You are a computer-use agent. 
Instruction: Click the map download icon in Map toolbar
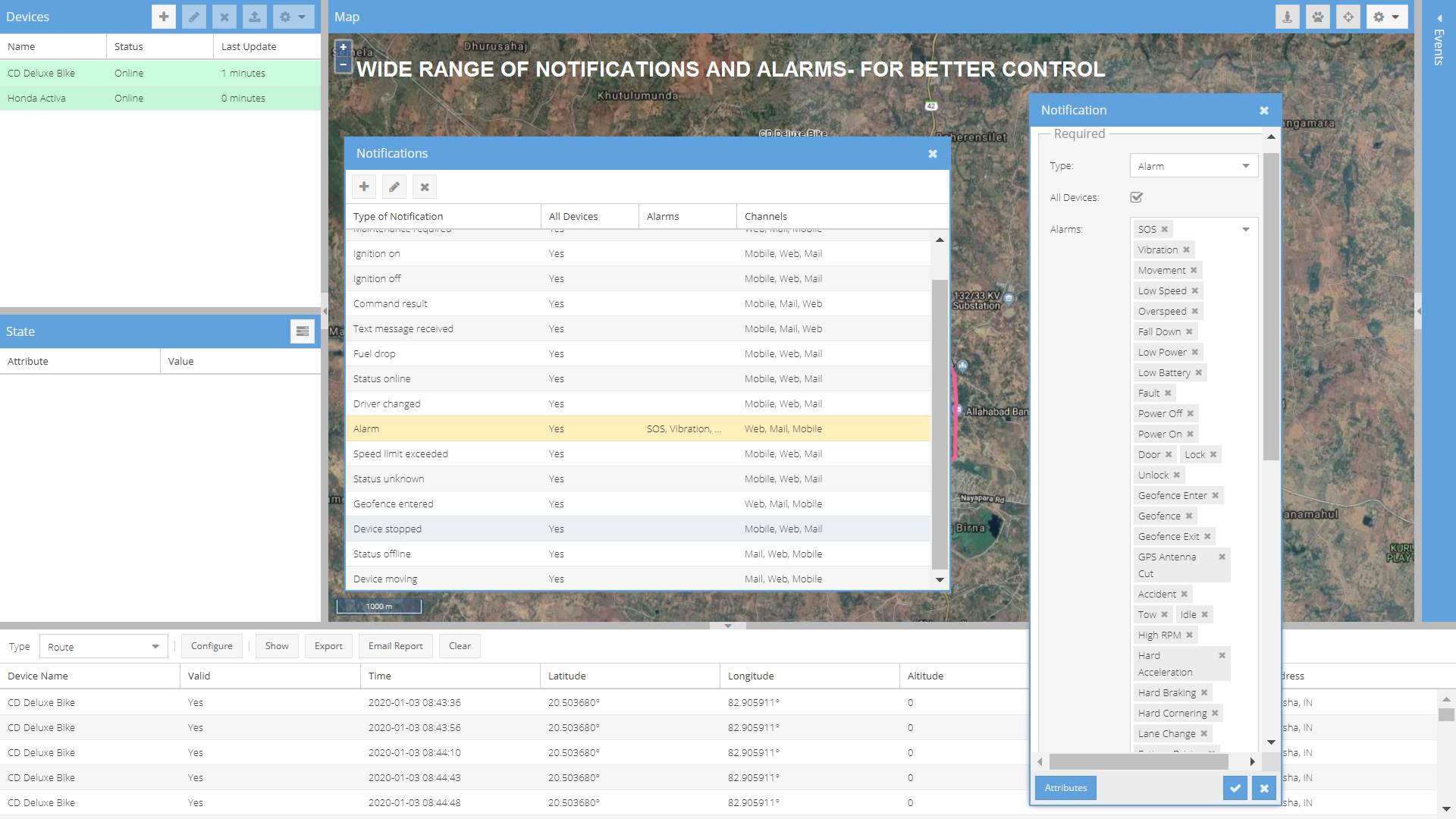1288,17
